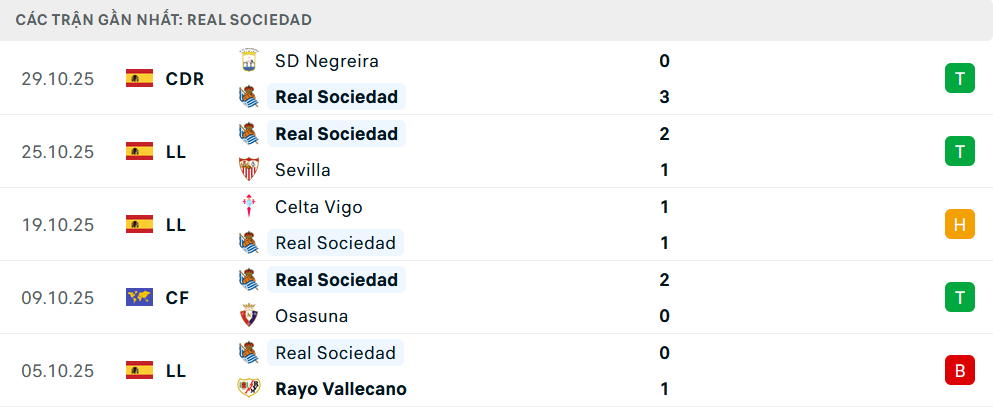Click the world icon beside CF
This screenshot has height=411, width=993.
click(139, 297)
